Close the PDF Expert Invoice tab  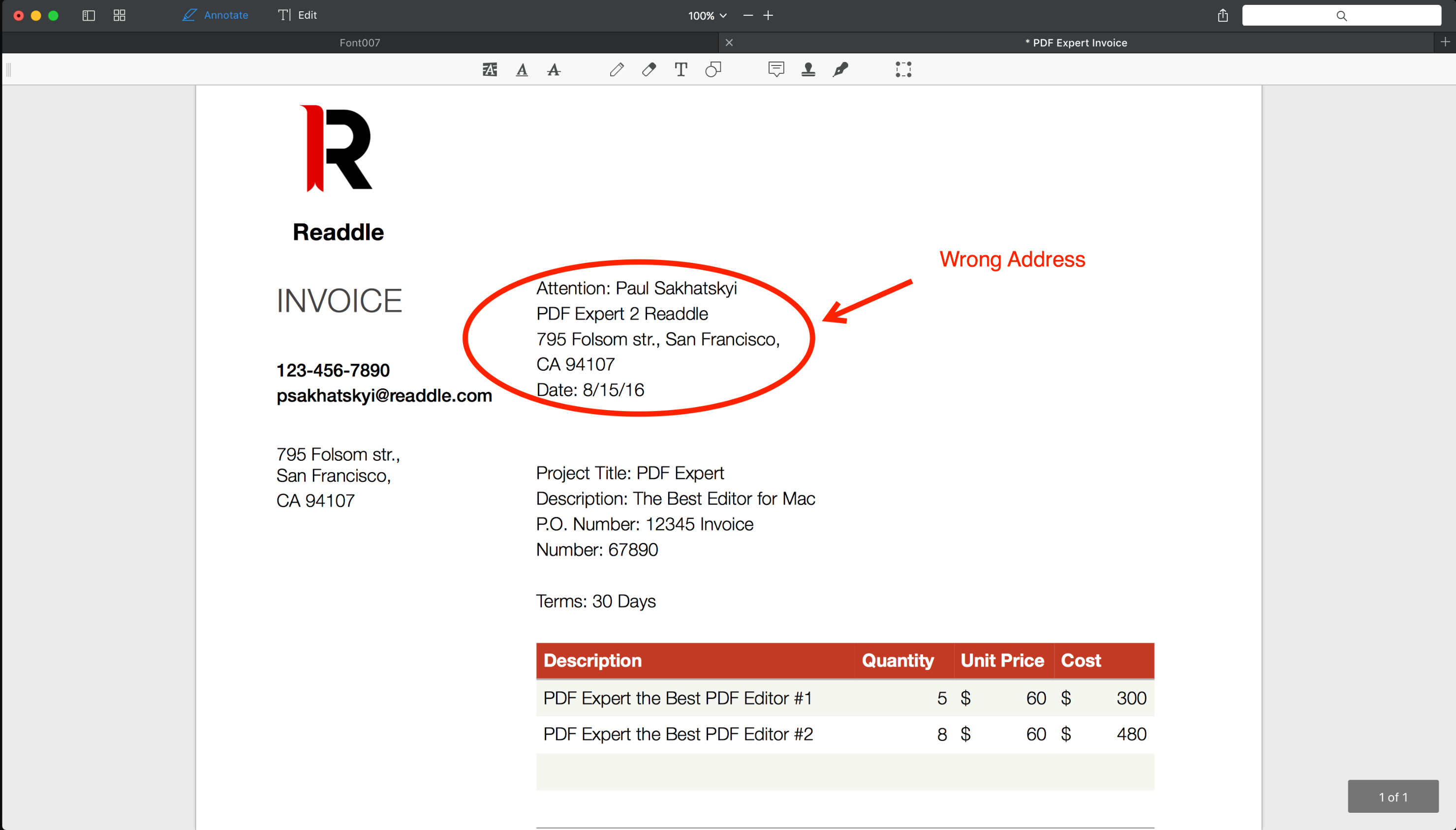pyautogui.click(x=729, y=43)
